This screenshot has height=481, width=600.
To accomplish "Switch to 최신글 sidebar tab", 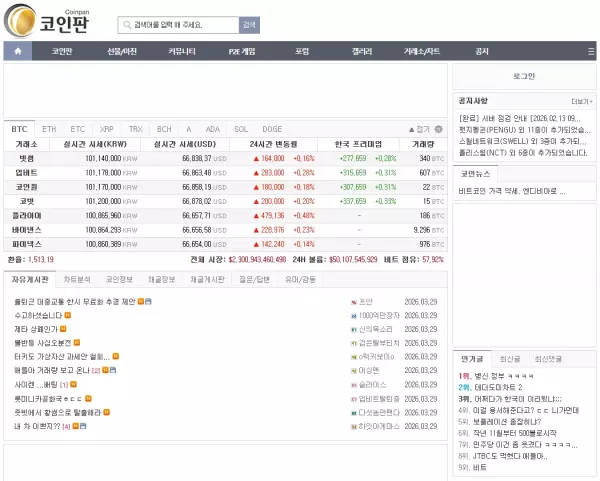I will 510,359.
